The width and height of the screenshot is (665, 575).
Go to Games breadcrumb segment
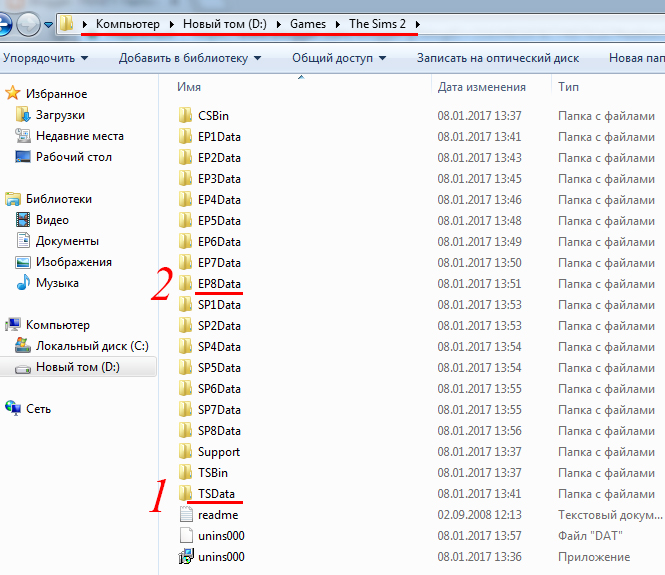point(308,24)
